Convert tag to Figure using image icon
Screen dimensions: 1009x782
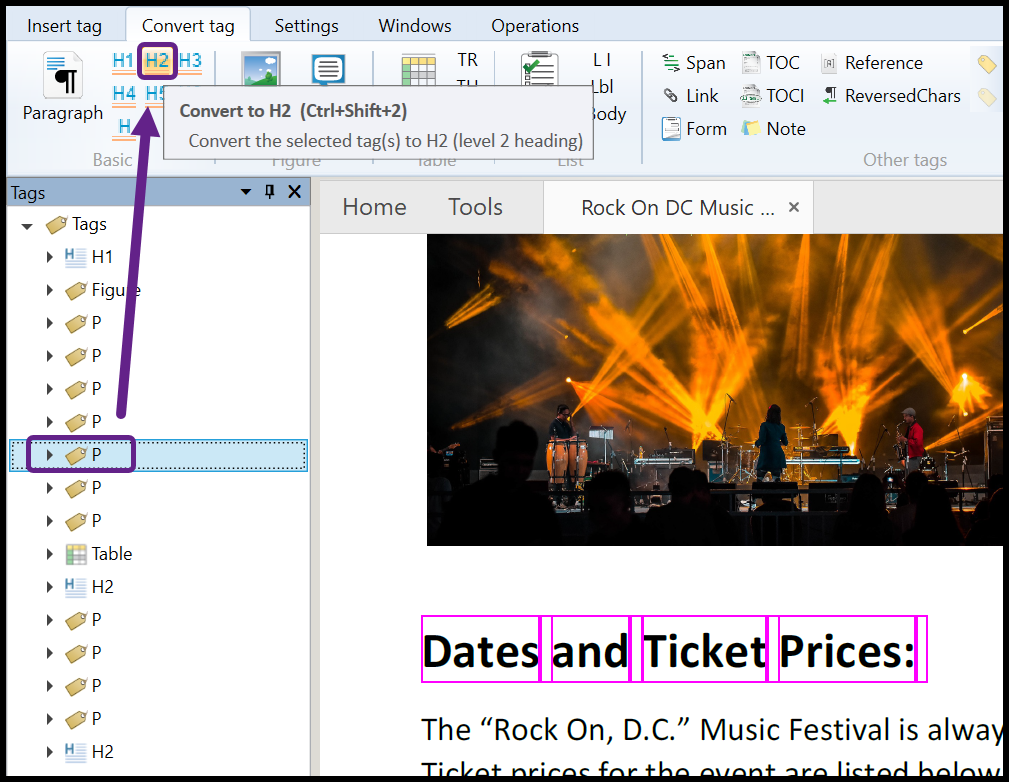pos(261,69)
